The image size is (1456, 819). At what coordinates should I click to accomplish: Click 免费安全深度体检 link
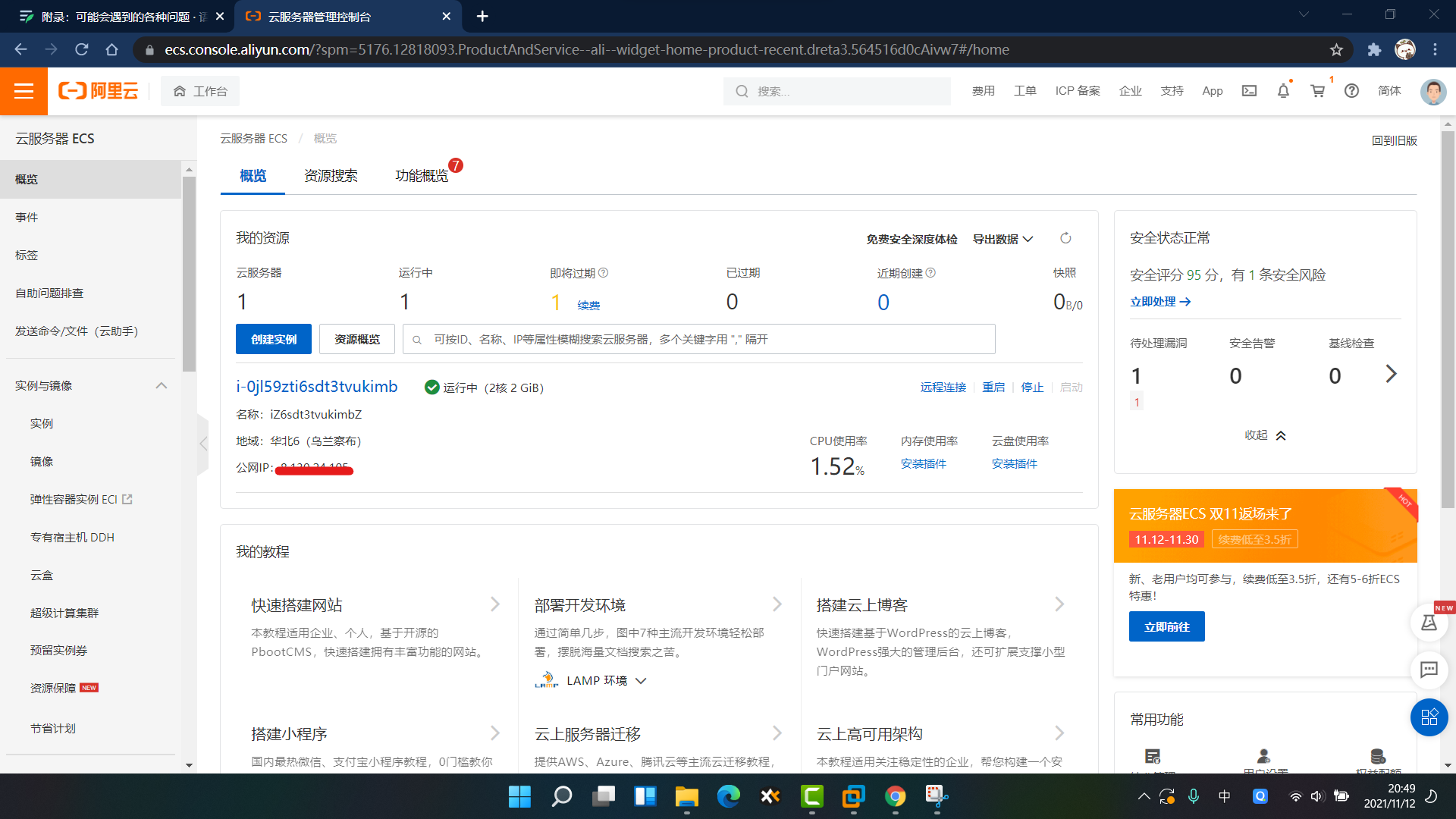[912, 240]
